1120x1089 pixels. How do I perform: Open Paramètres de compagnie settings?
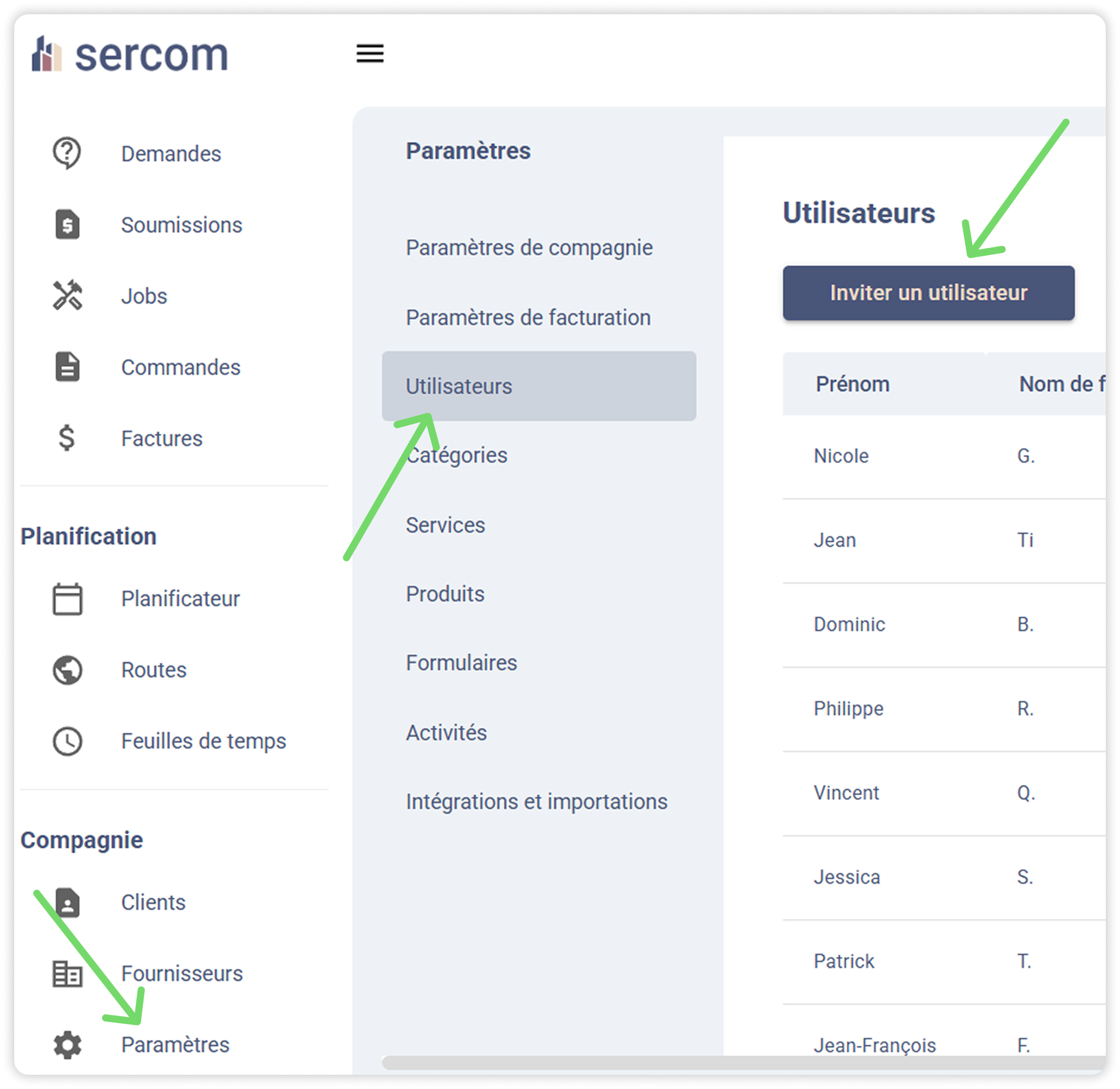[x=529, y=247]
